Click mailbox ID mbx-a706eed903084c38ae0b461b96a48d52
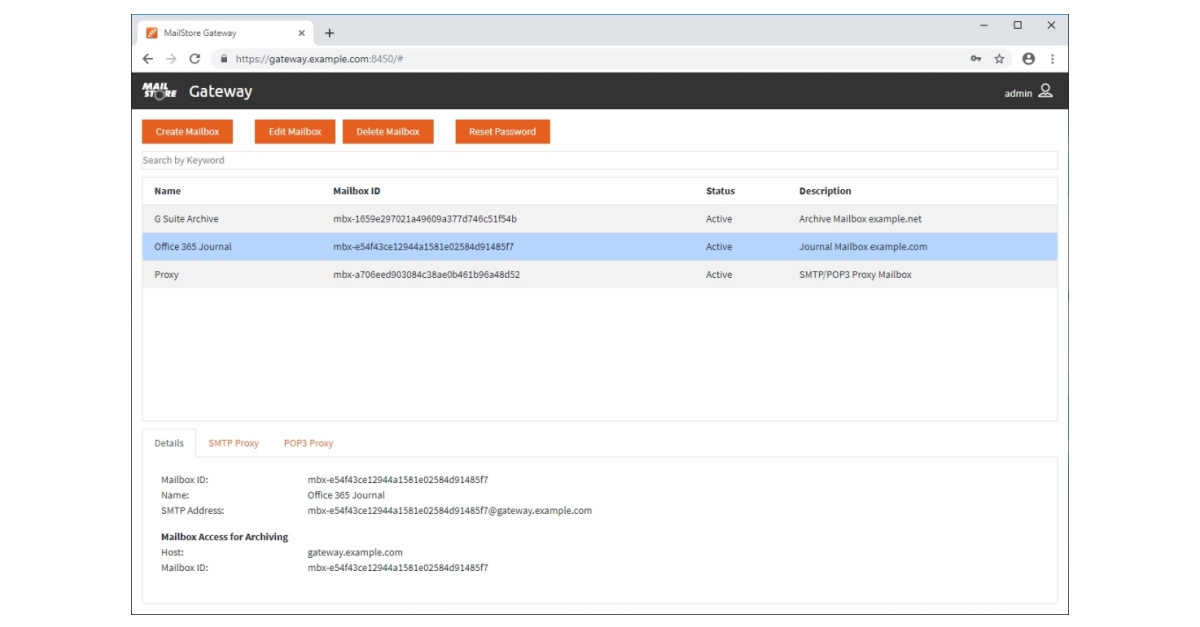 (x=426, y=275)
